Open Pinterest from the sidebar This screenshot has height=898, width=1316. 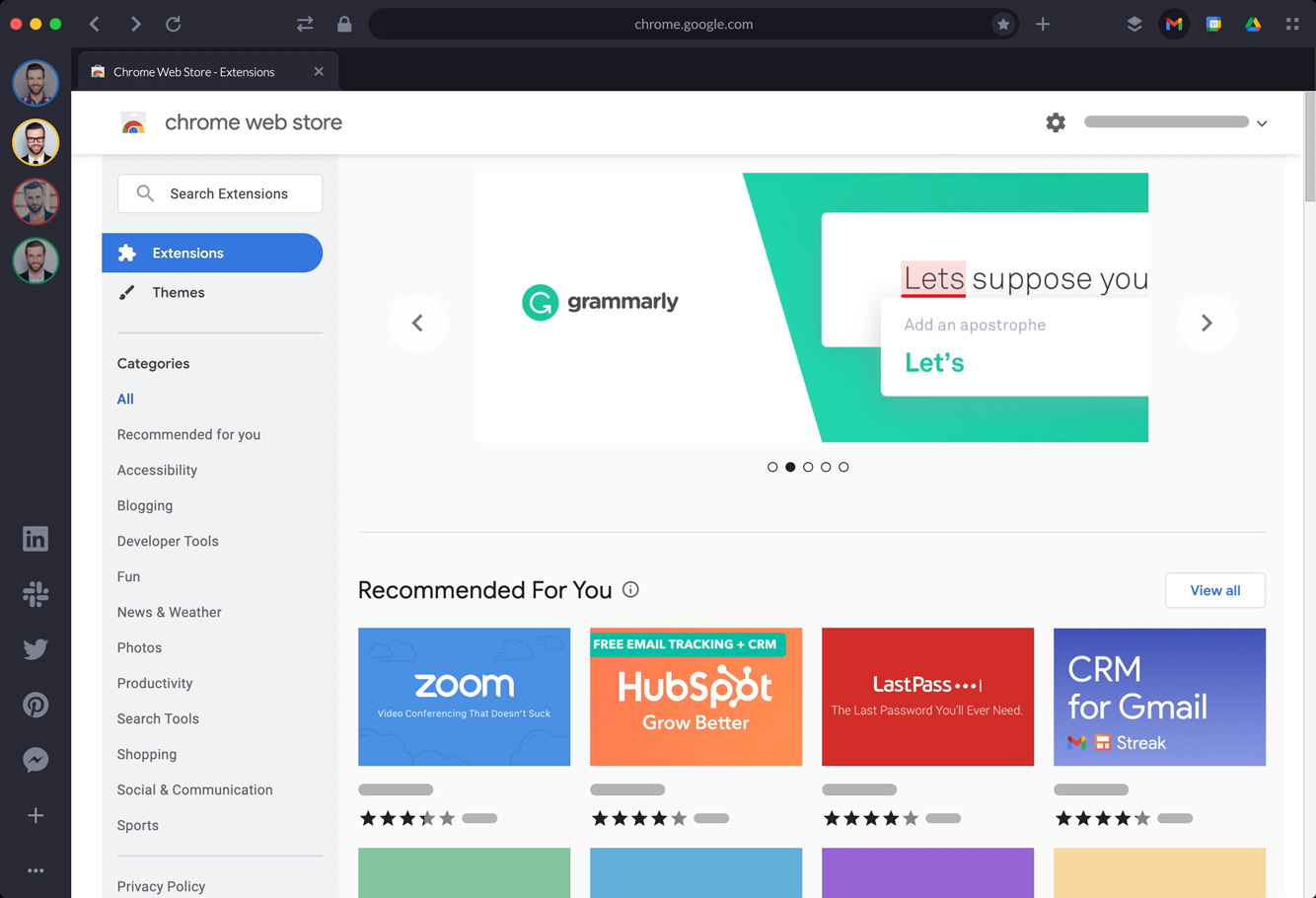click(36, 705)
